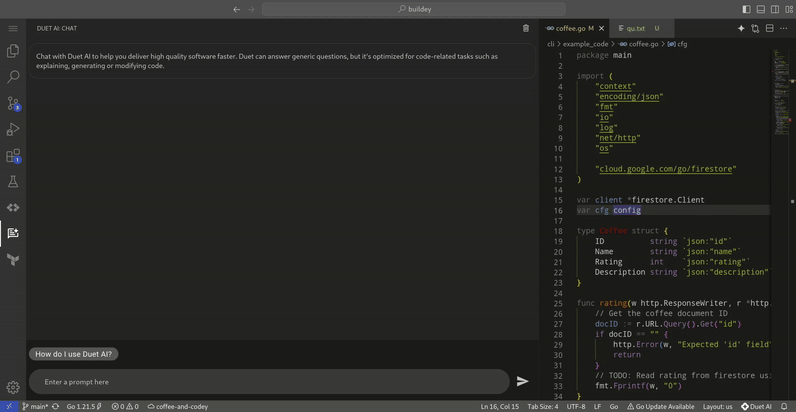Click the Duet AI sparkle icon in editor toolbar

(x=741, y=28)
